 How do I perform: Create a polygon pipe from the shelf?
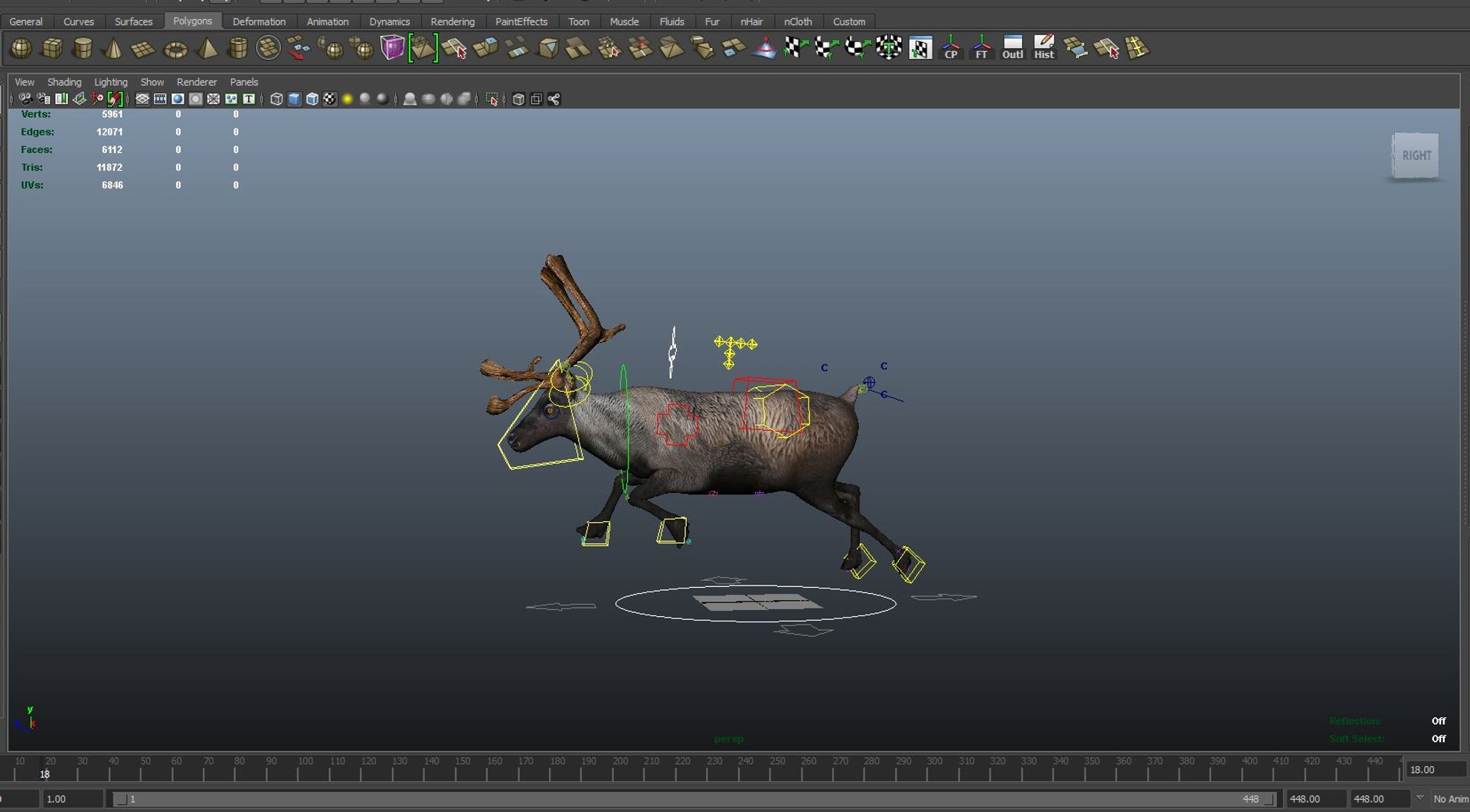point(238,48)
